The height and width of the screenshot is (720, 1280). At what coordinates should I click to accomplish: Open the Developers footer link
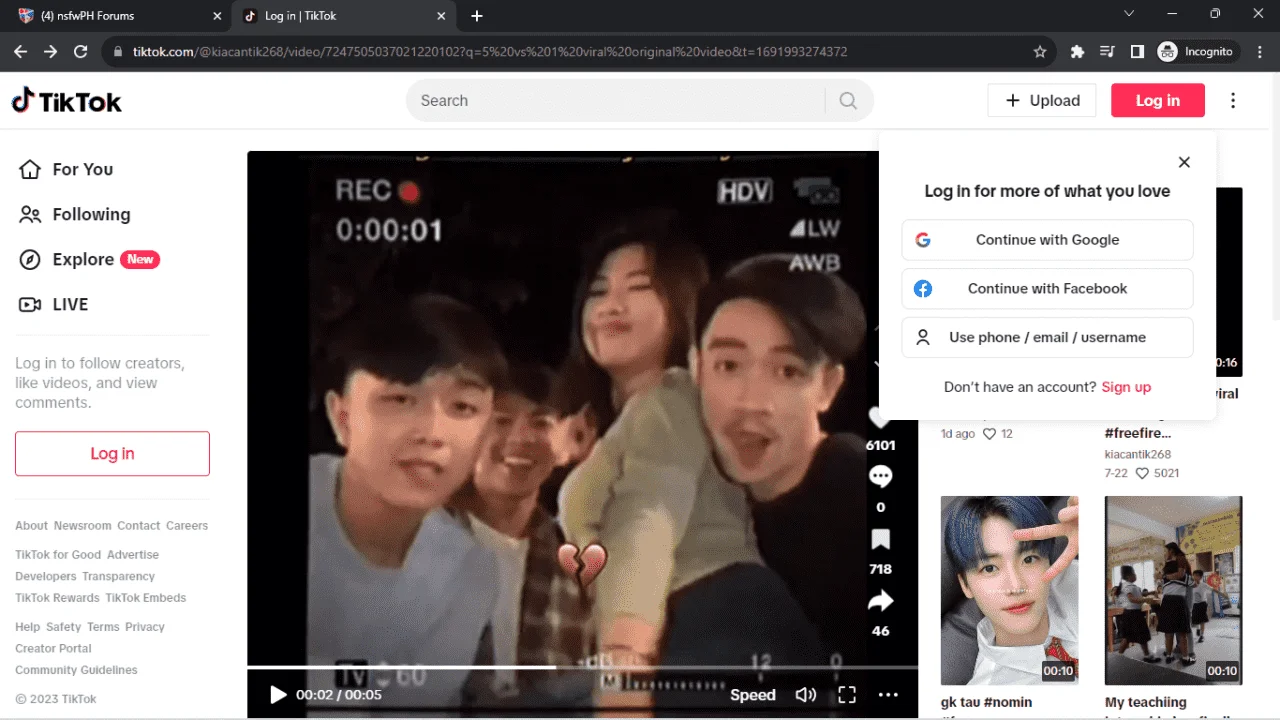coord(46,577)
